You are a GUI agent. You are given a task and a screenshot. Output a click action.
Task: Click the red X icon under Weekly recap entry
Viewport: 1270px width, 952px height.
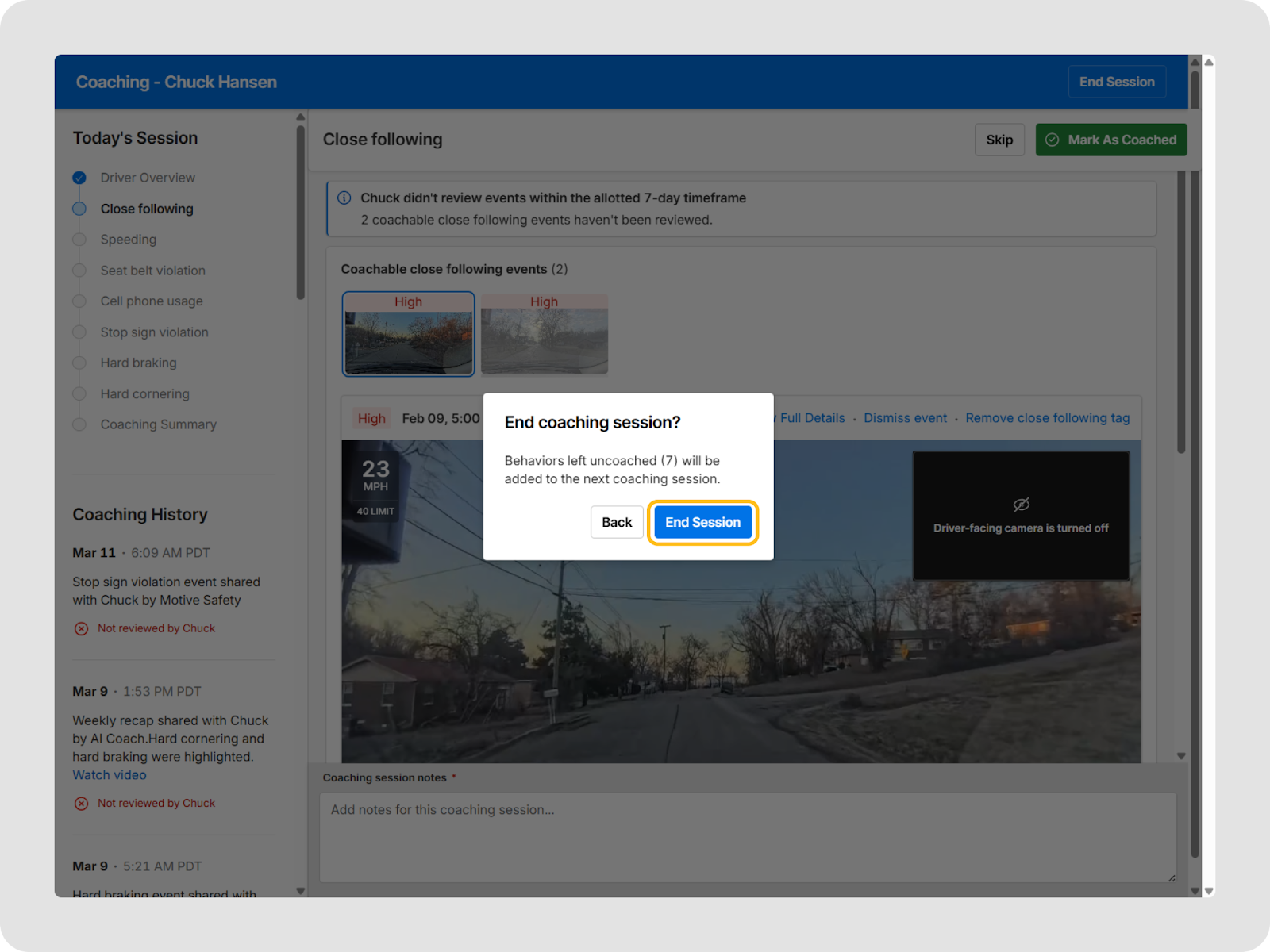[81, 804]
